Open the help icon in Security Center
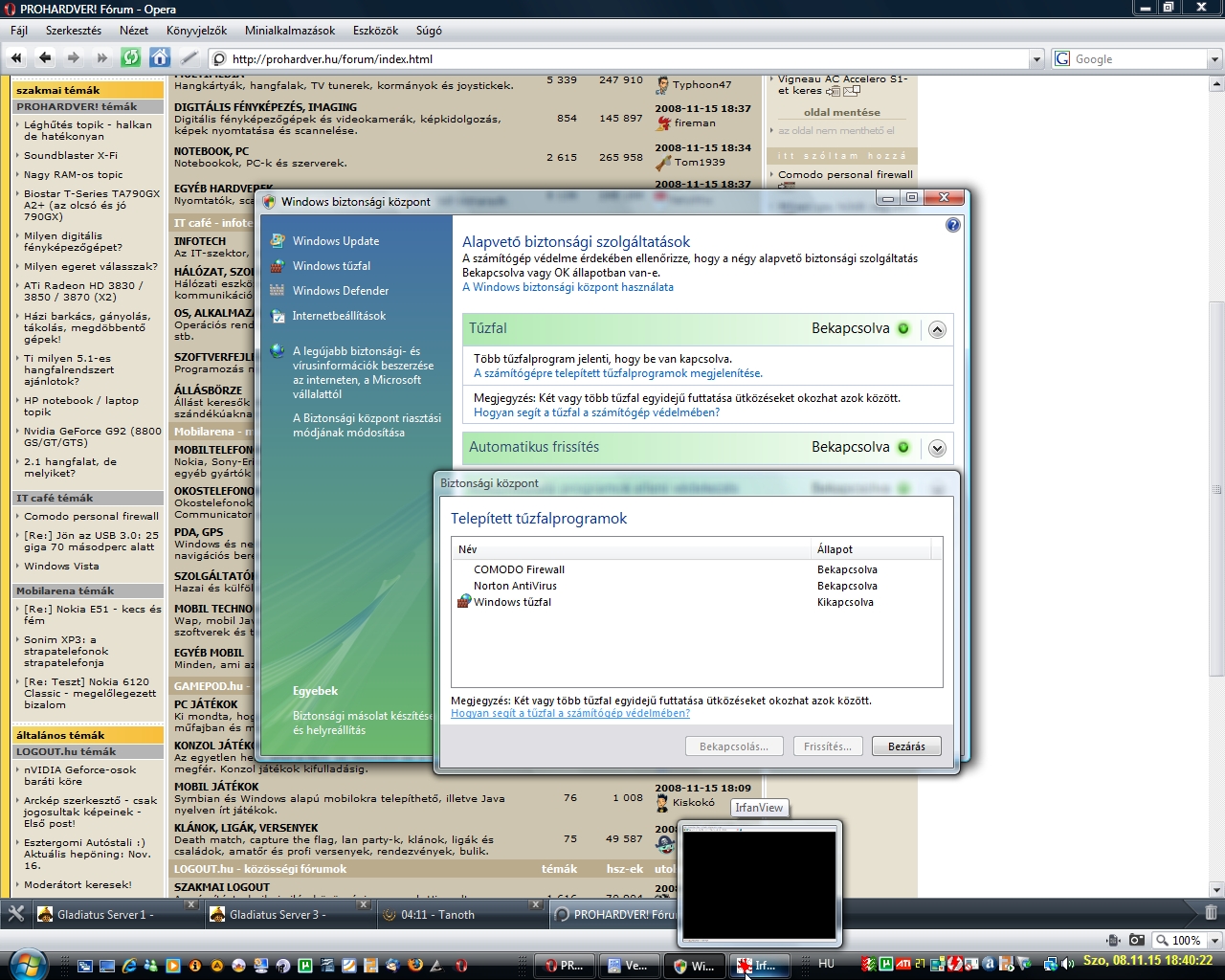This screenshot has height=980, width=1225. [952, 225]
